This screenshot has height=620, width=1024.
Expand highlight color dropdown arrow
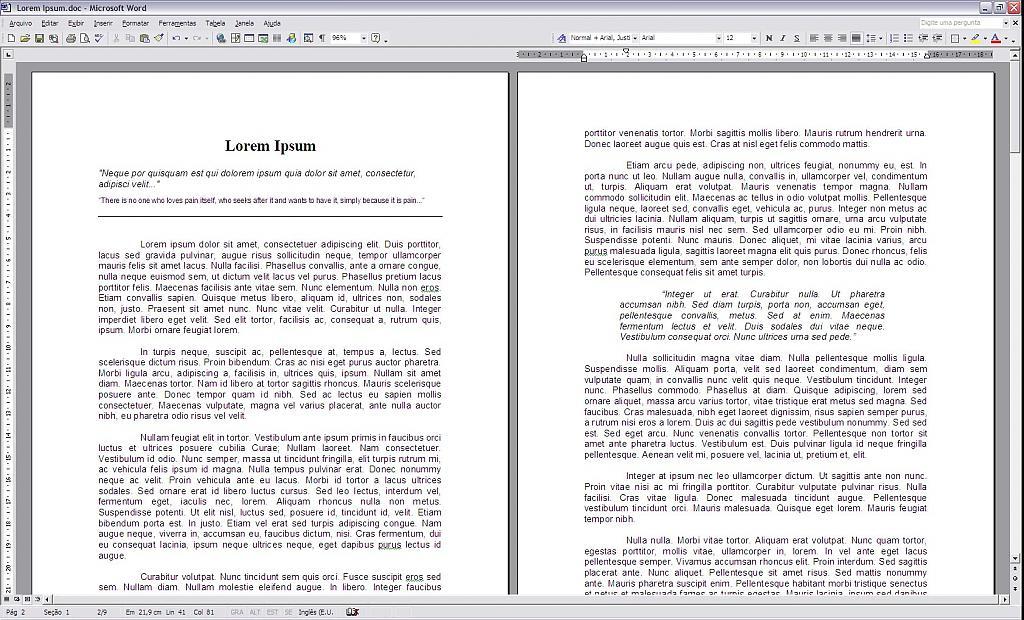pos(985,39)
